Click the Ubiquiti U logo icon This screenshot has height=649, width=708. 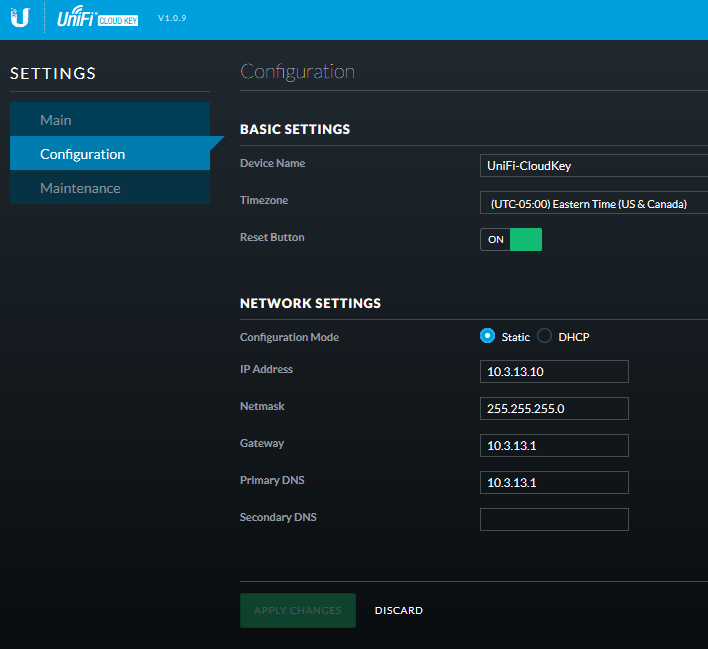coord(20,18)
